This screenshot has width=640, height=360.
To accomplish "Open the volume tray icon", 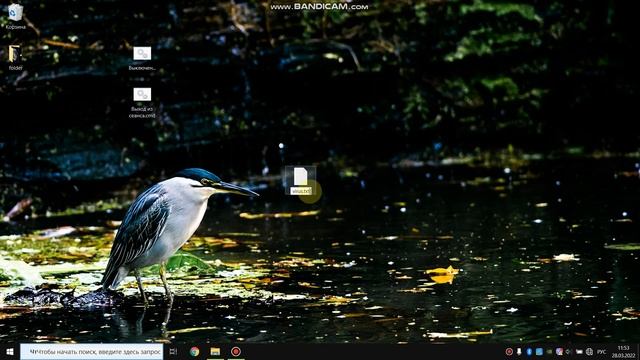I will 568,351.
